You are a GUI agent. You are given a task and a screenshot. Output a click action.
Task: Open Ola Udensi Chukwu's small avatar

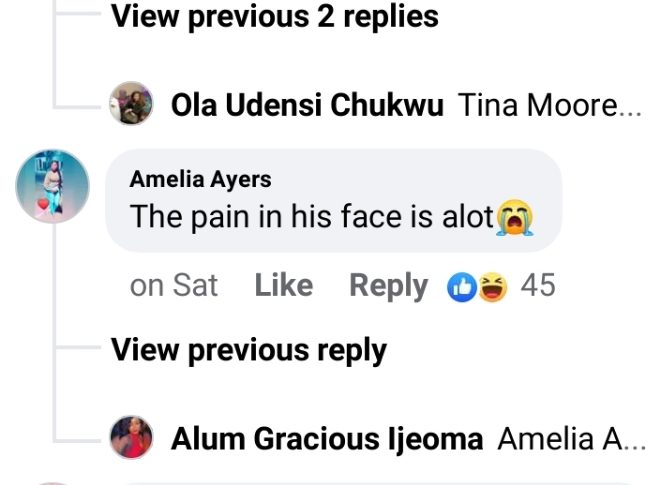coord(131,105)
